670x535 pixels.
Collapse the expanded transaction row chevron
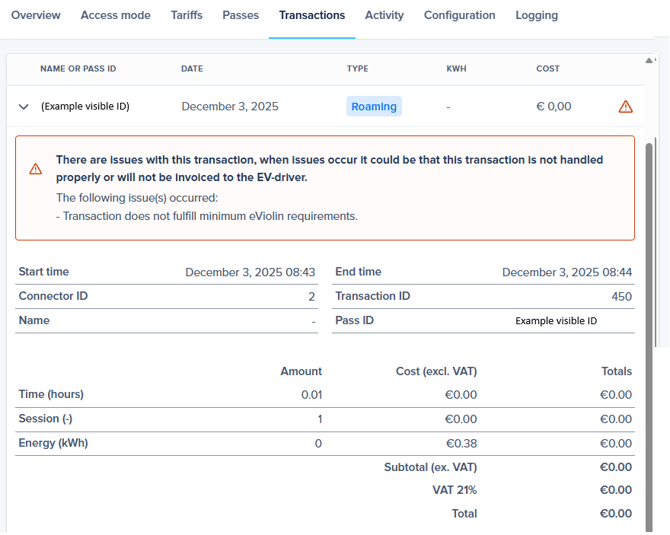(x=24, y=106)
